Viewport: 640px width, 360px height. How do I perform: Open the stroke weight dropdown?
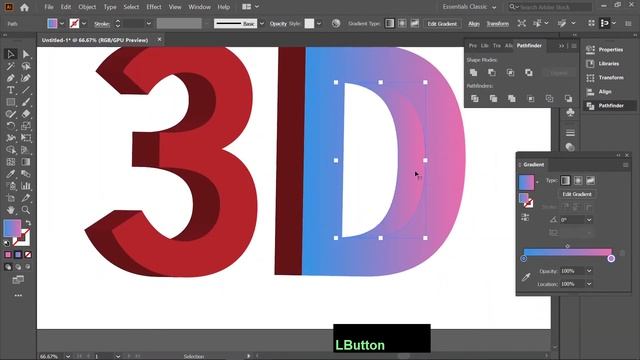point(149,24)
